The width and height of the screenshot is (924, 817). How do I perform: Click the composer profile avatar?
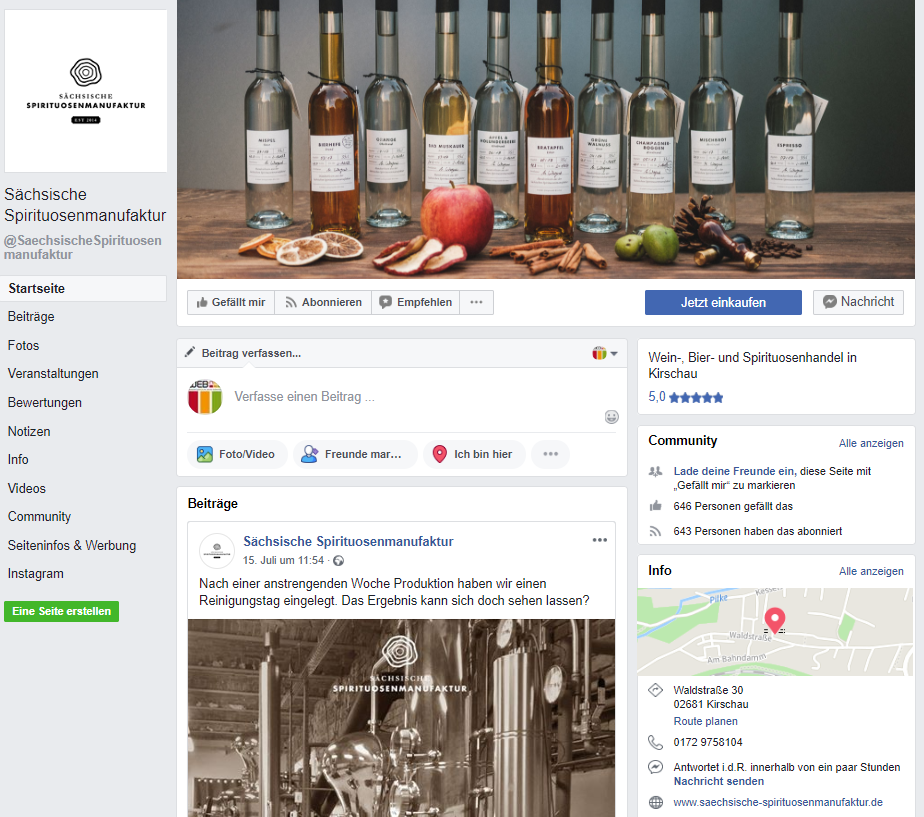point(205,397)
